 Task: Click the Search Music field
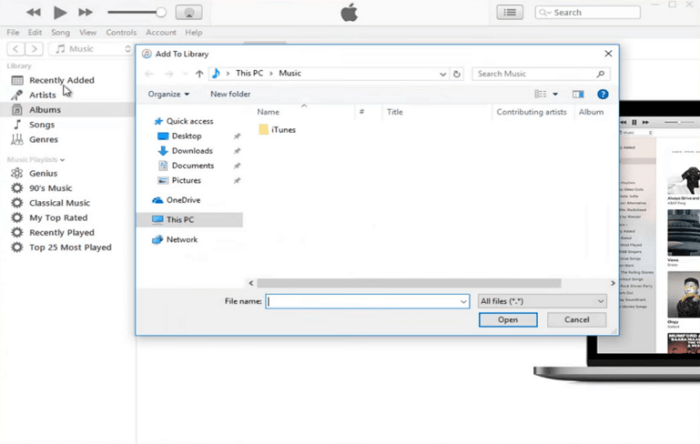tap(540, 74)
